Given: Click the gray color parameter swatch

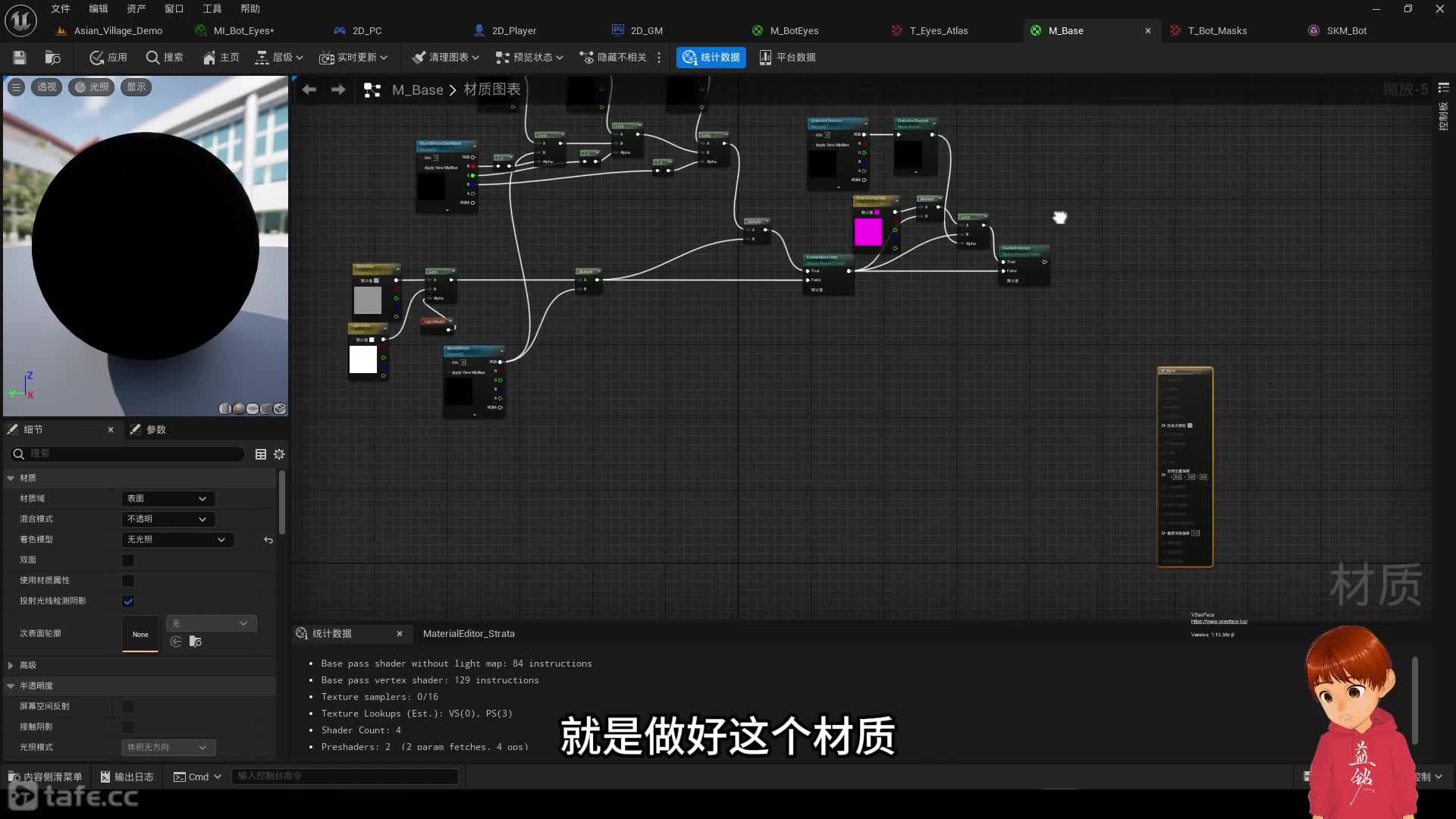Looking at the screenshot, I should 368,300.
